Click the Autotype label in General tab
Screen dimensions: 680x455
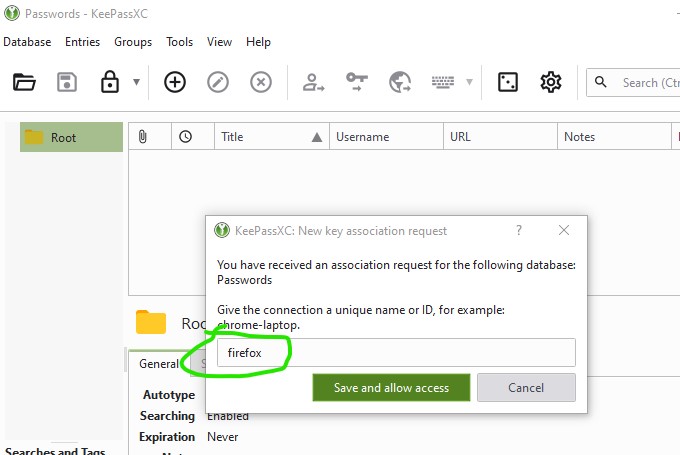coord(169,395)
